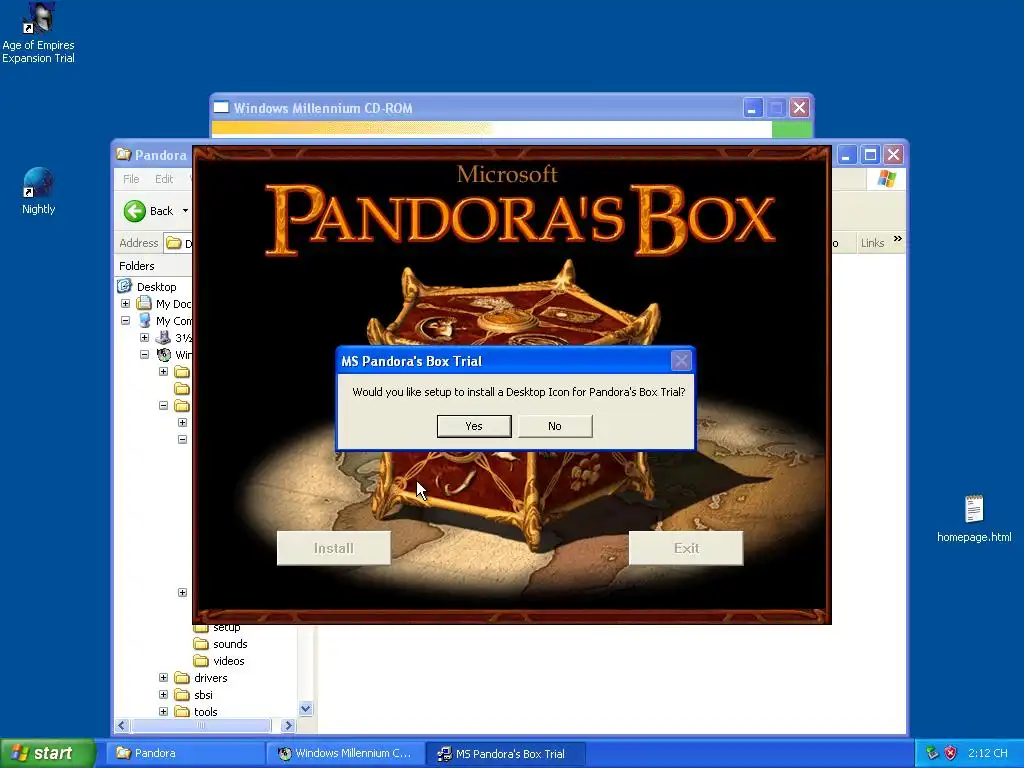Viewport: 1024px width, 768px height.
Task: Click the folder tree right scroll arrow
Action: (x=288, y=726)
